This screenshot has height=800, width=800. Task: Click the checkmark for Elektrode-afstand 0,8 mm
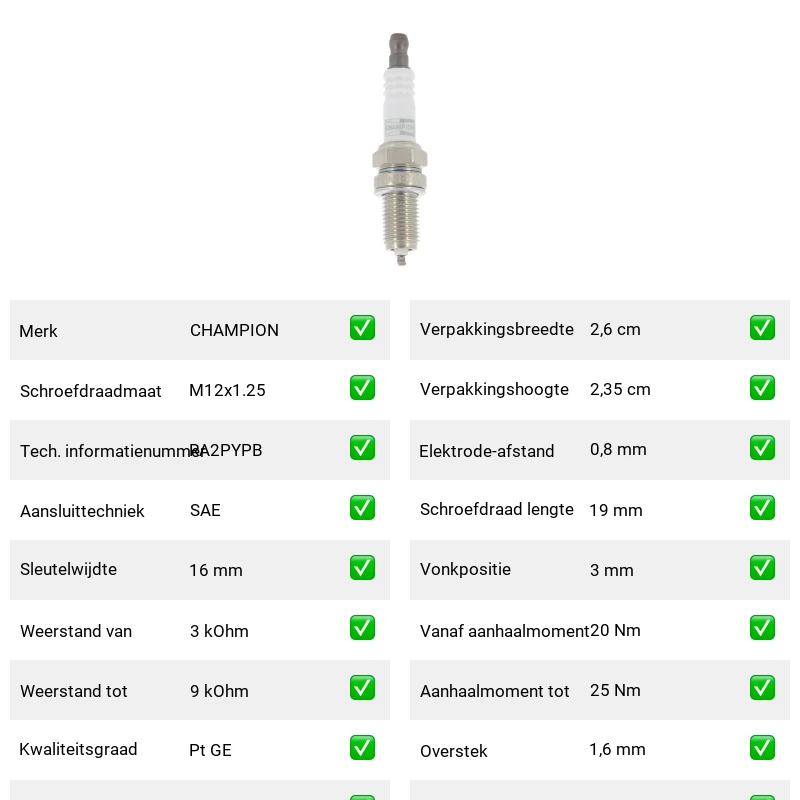pyautogui.click(x=762, y=447)
